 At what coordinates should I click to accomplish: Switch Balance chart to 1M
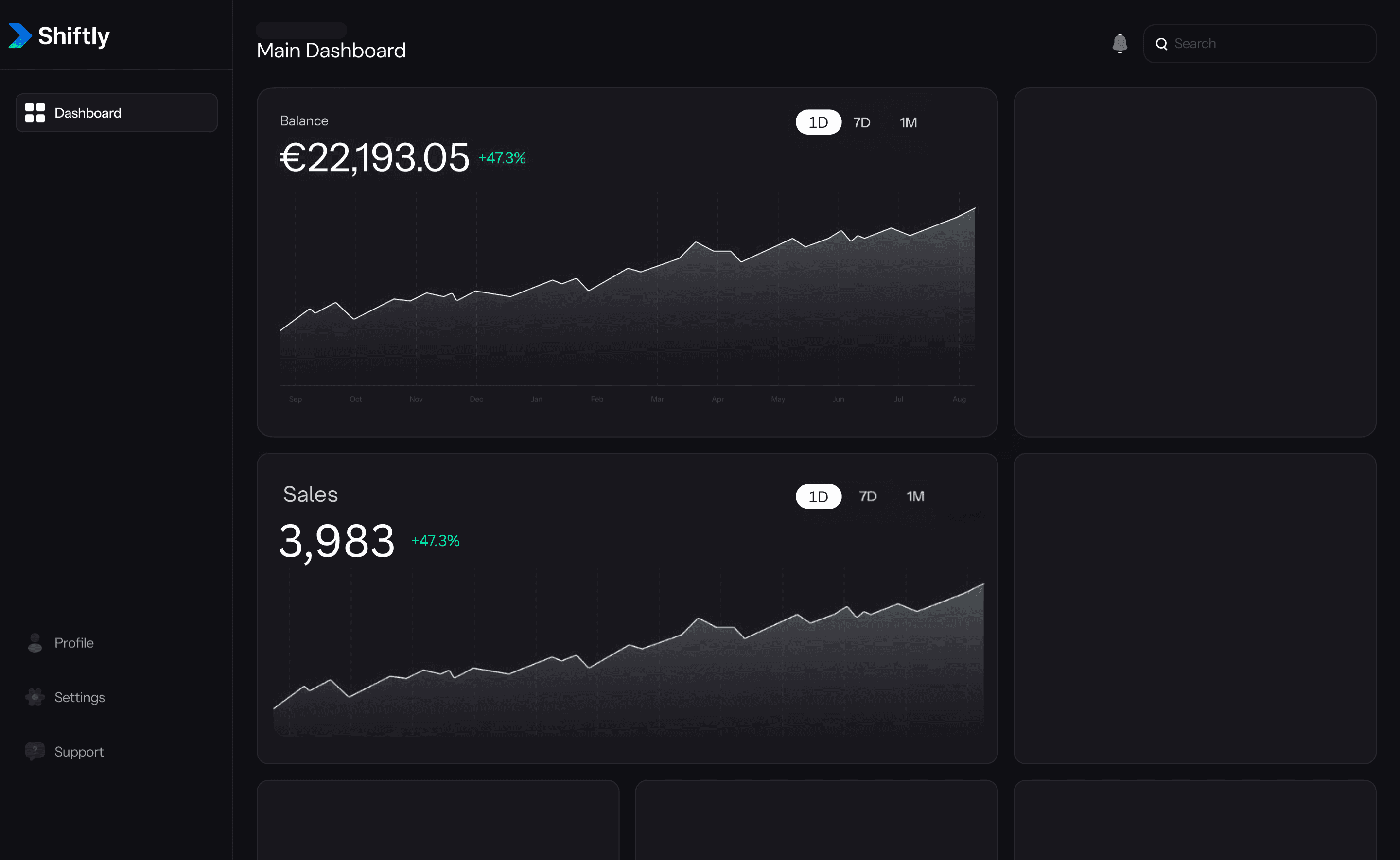(x=908, y=122)
